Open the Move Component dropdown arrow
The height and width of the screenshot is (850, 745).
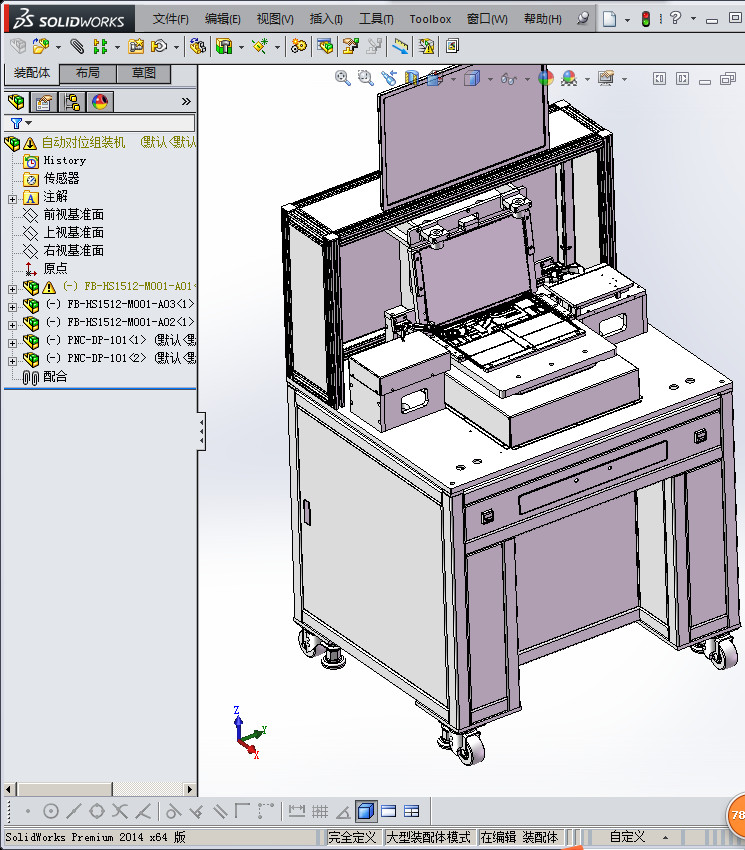[176, 48]
